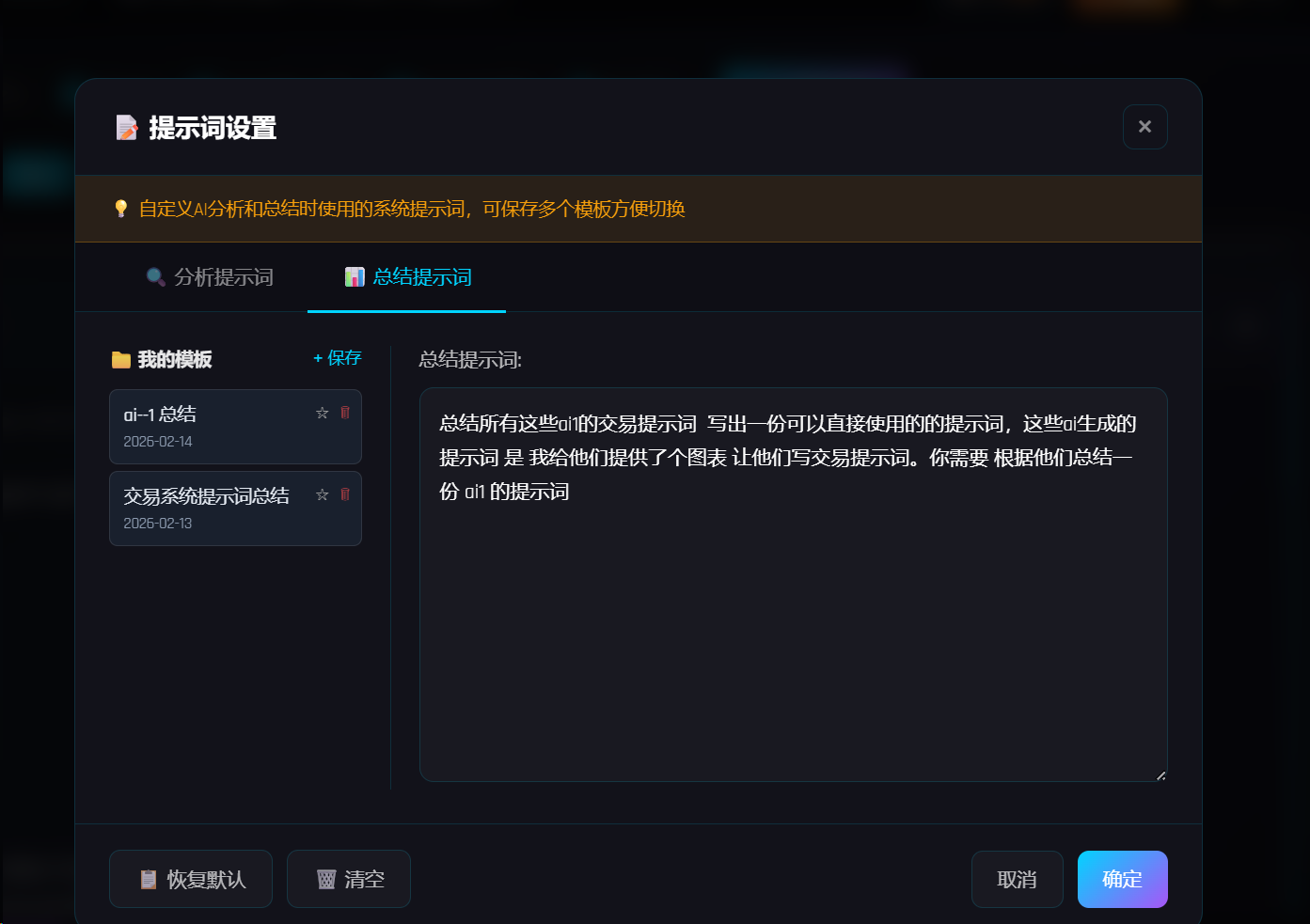This screenshot has width=1310, height=924.
Task: Click the 我的模板 section header
Action: tap(175, 360)
